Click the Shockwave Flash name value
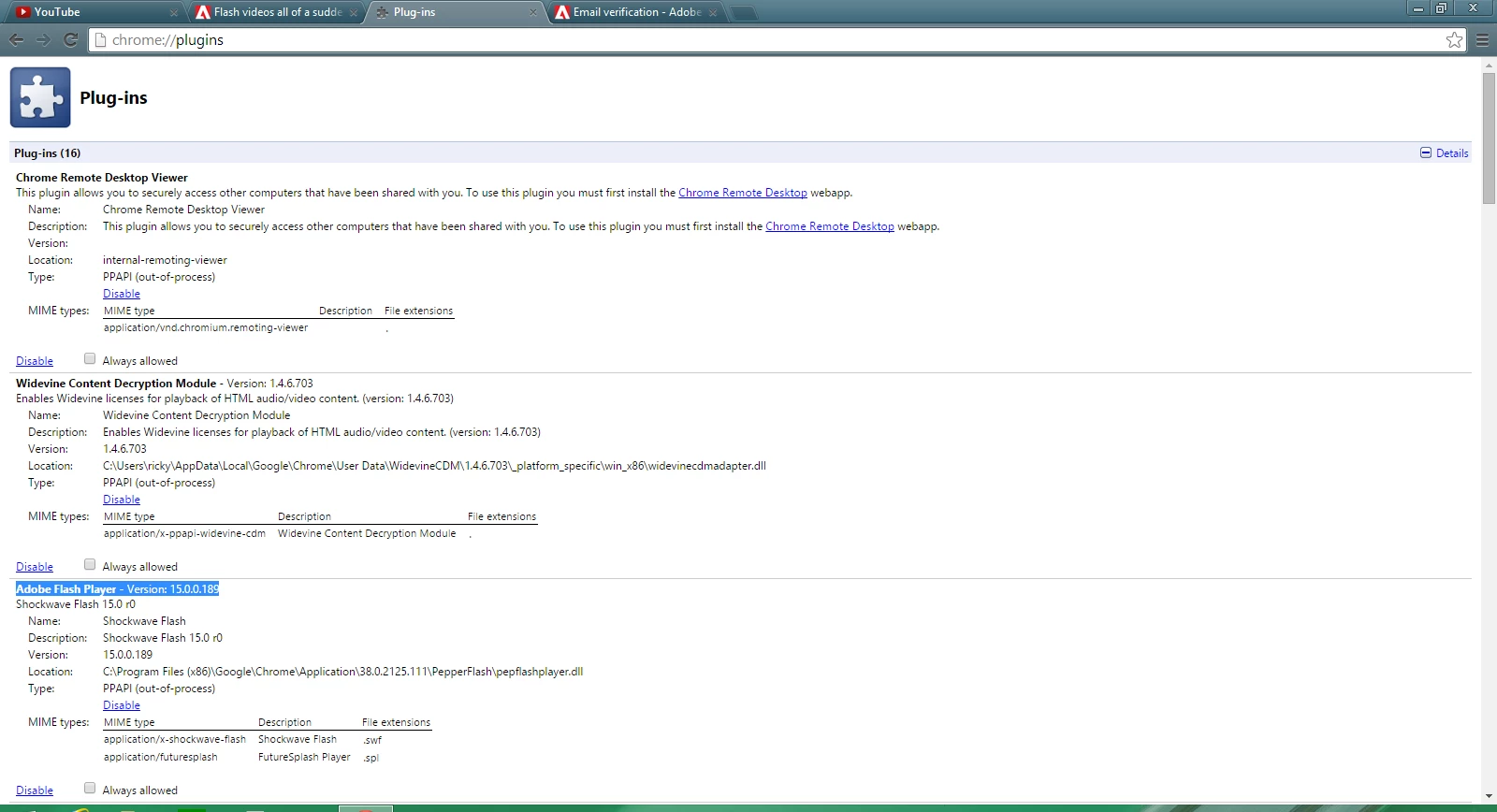 click(144, 621)
